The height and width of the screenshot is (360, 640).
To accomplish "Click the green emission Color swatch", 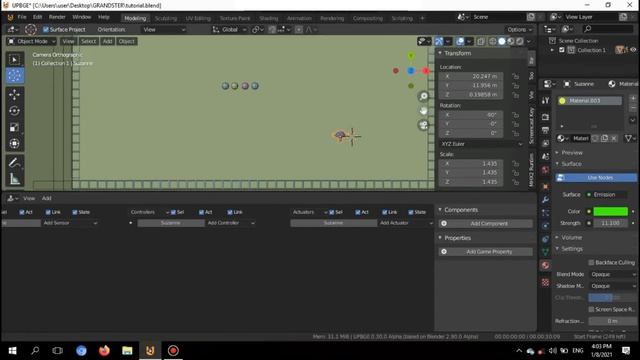I will point(610,211).
